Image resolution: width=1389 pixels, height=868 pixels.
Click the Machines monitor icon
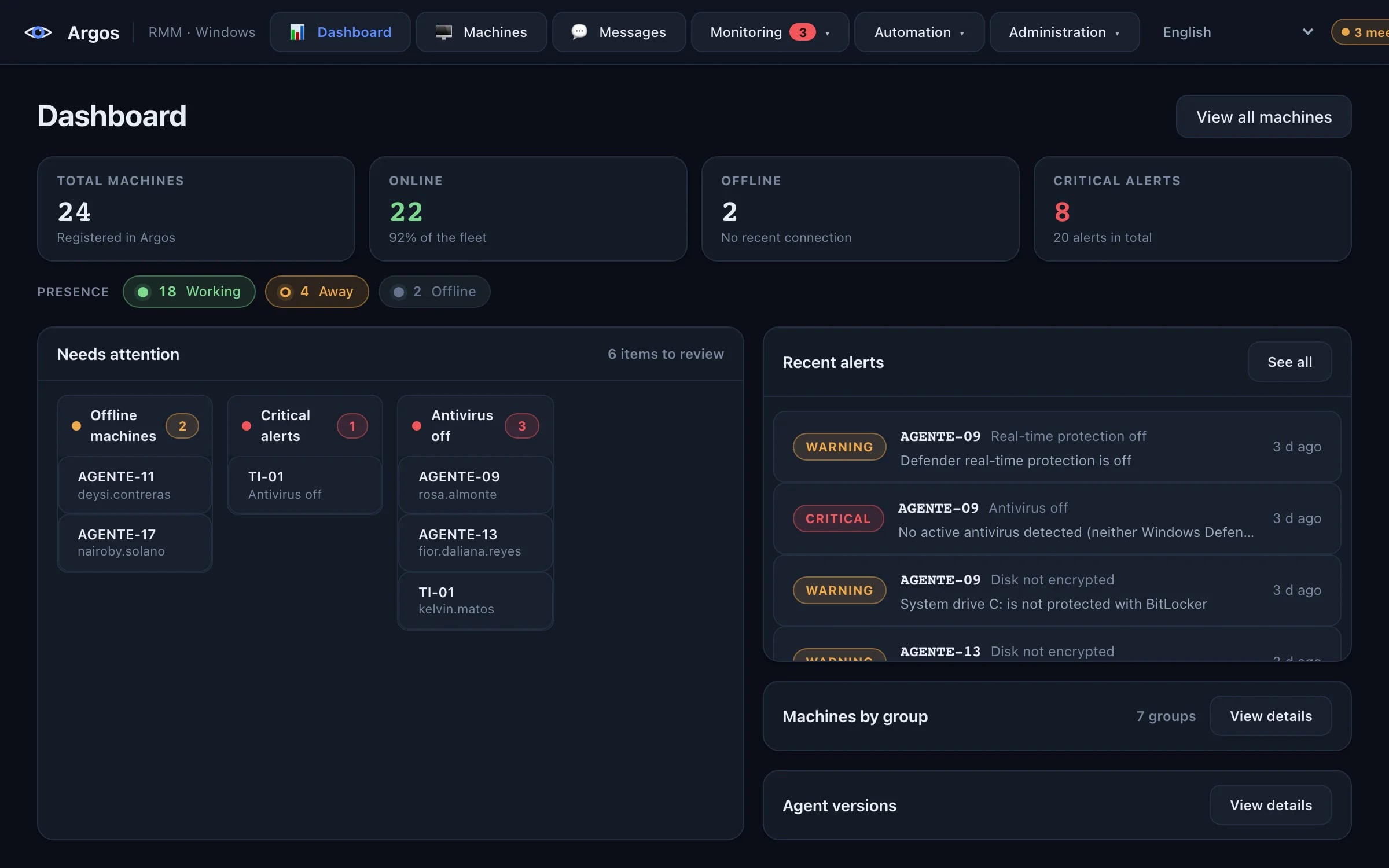pyautogui.click(x=443, y=32)
